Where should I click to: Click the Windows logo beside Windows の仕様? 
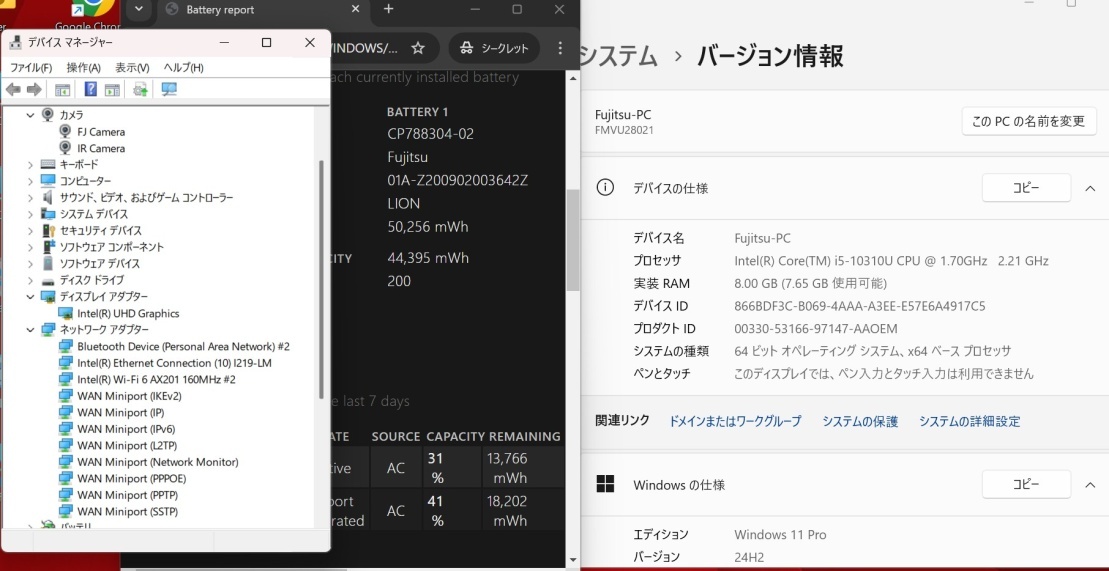[x=605, y=485]
